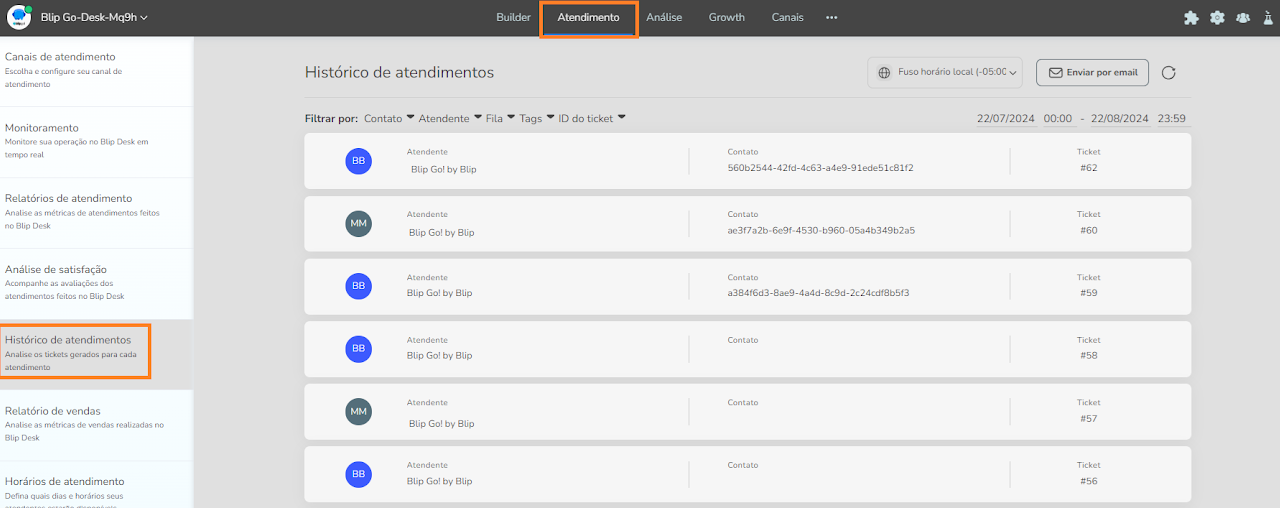
Task: Expand the Atendente filter dropdown
Action: [450, 118]
